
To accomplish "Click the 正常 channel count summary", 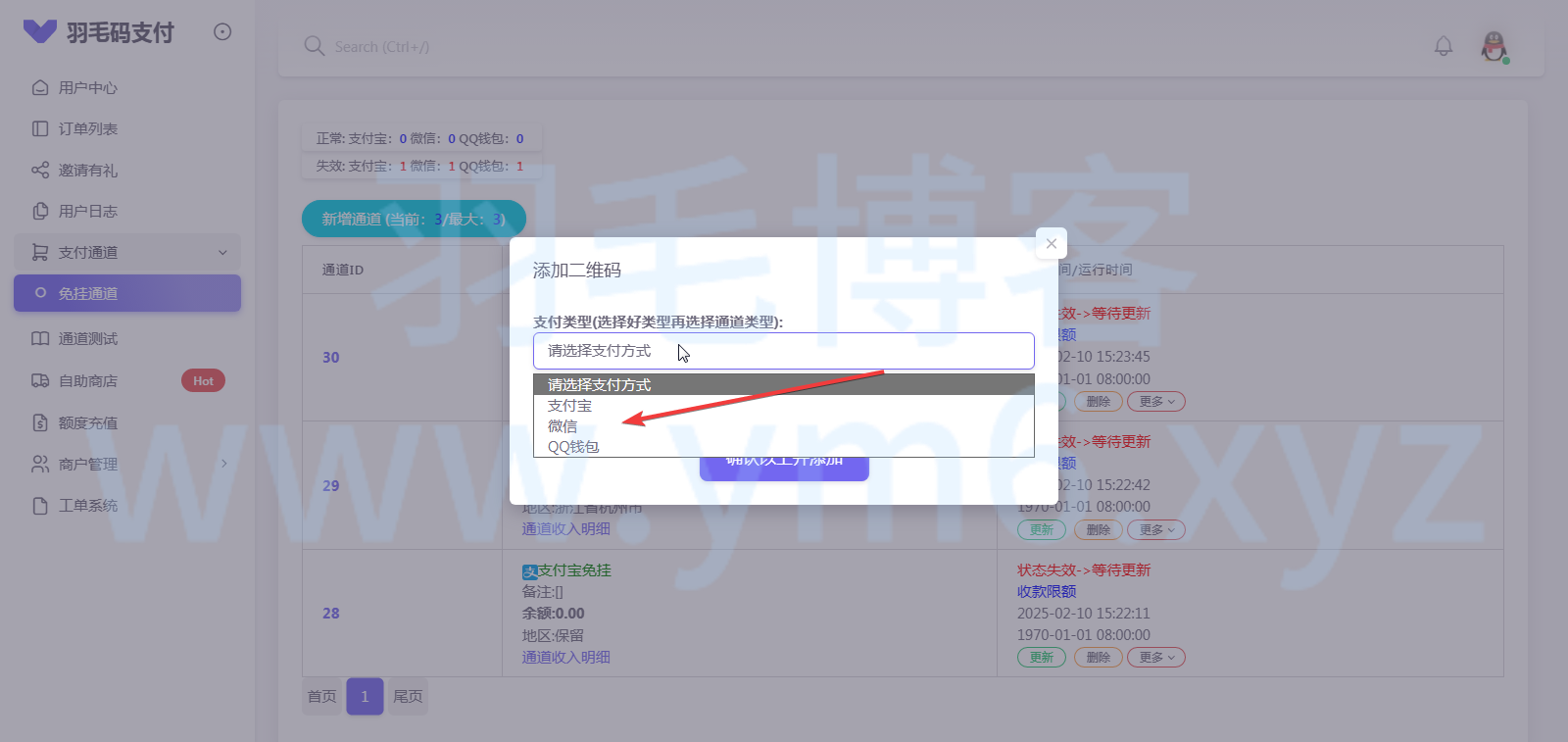I will click(420, 138).
